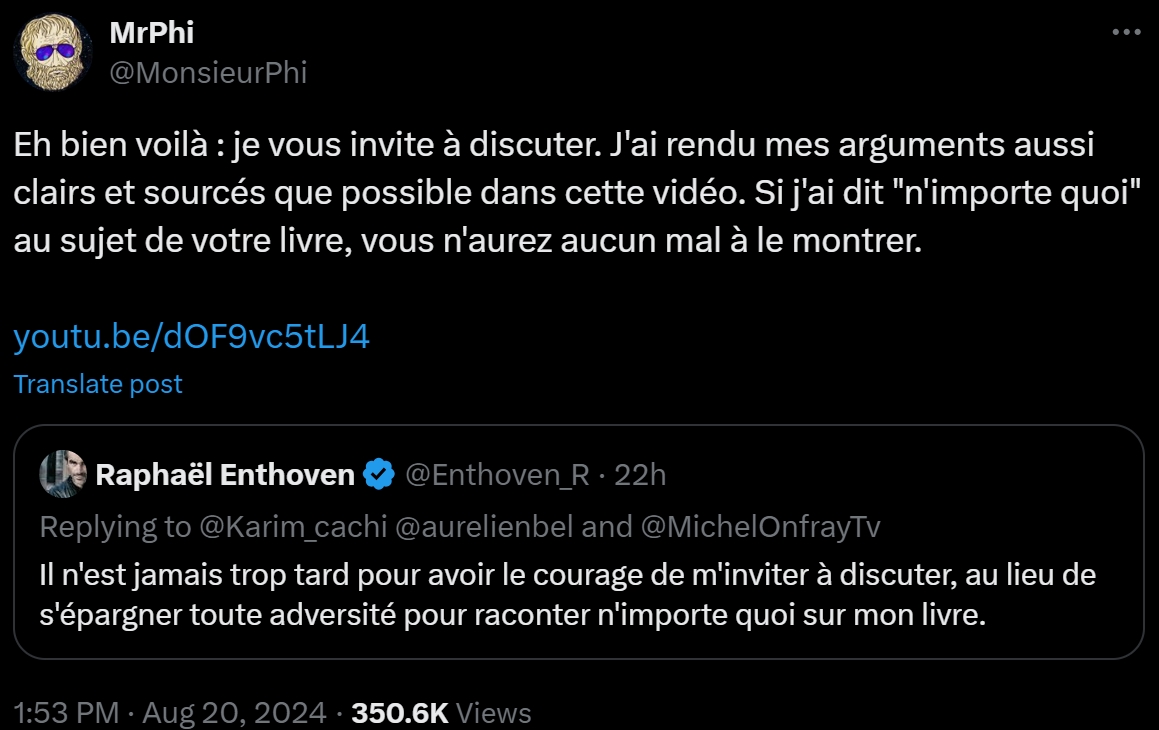Click the 1:53 PM · Aug 20, 2024 timestamp

(170, 712)
